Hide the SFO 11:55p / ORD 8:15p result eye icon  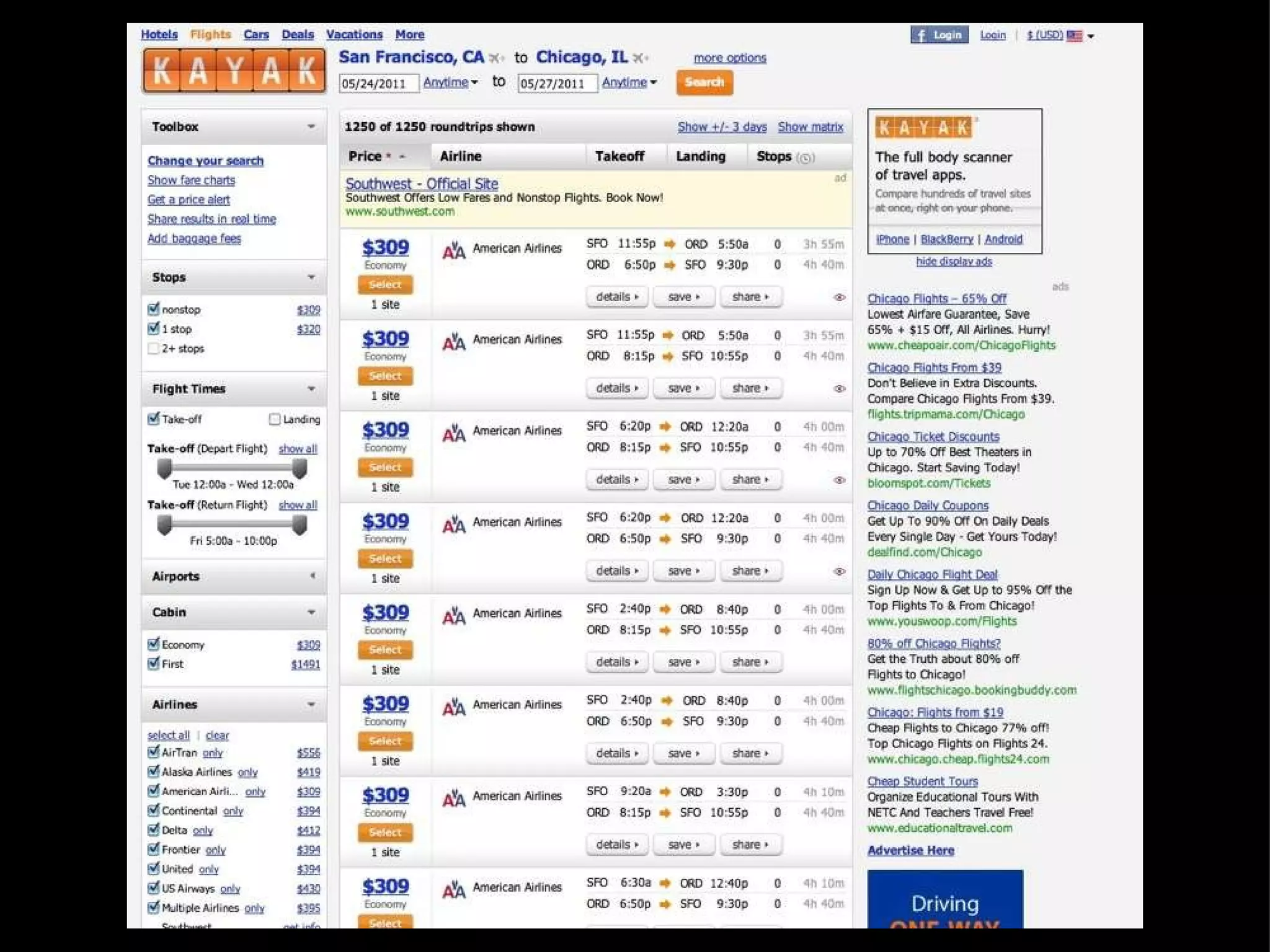(839, 389)
